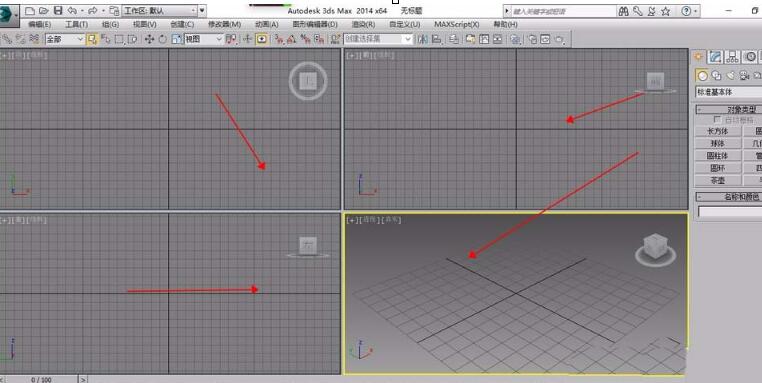Activate the Select Object tool
The width and height of the screenshot is (762, 383).
tap(92, 39)
